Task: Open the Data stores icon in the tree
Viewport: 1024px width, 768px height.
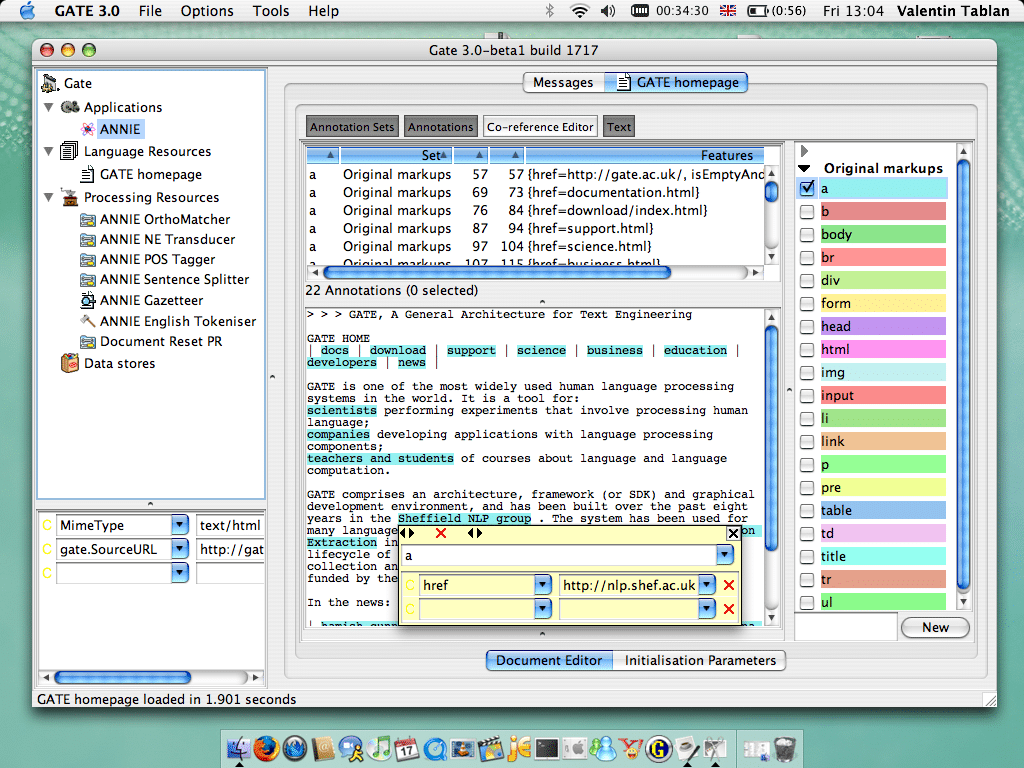Action: [68, 362]
